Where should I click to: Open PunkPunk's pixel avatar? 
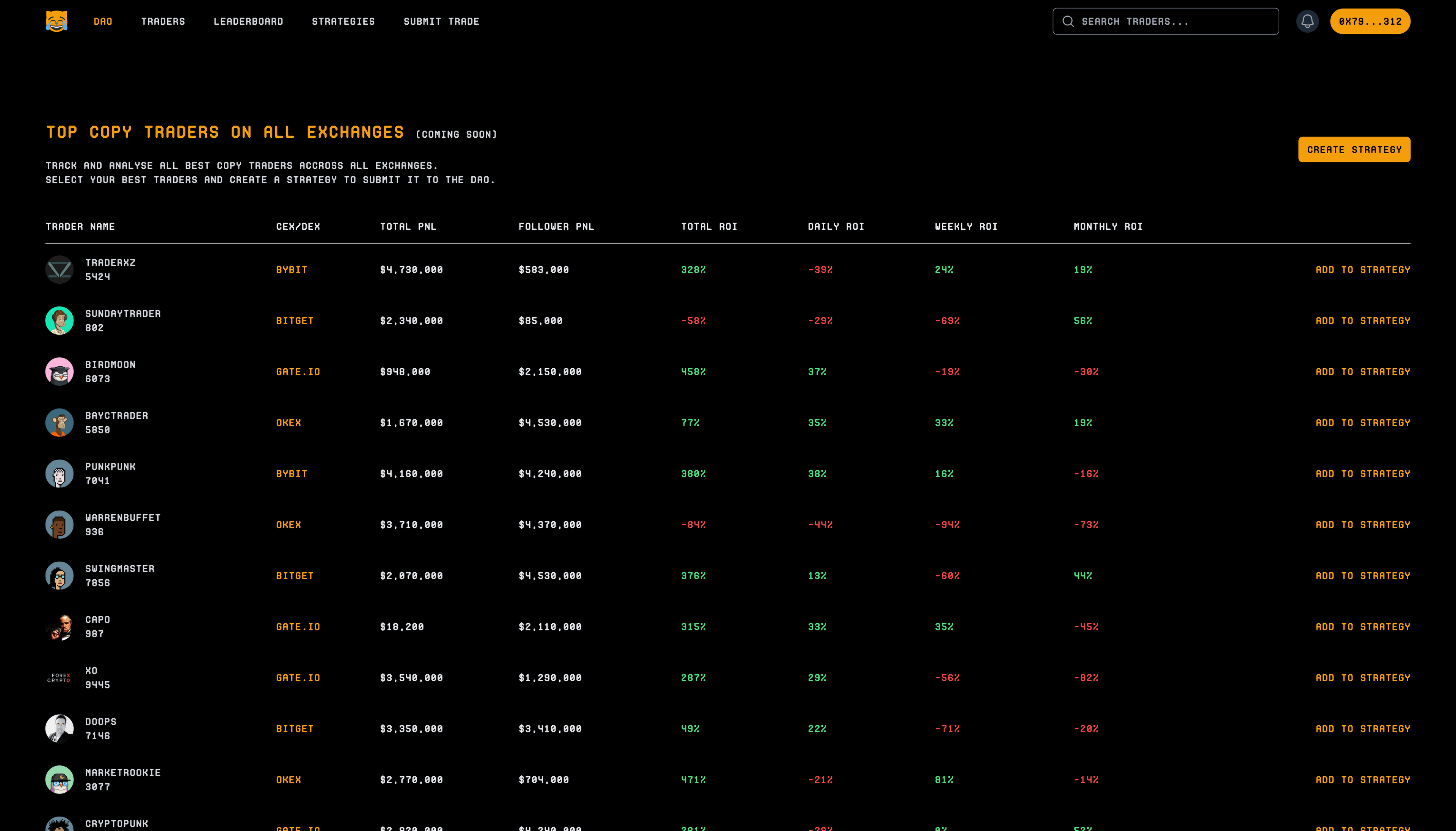[x=59, y=473]
